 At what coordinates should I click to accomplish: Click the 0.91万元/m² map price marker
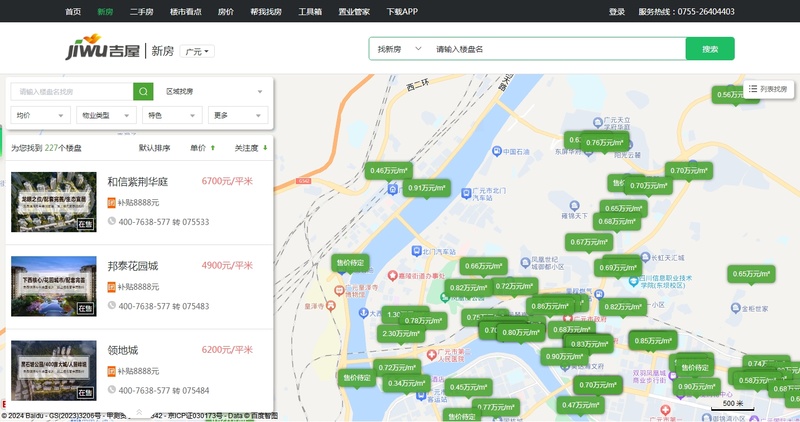click(x=427, y=188)
